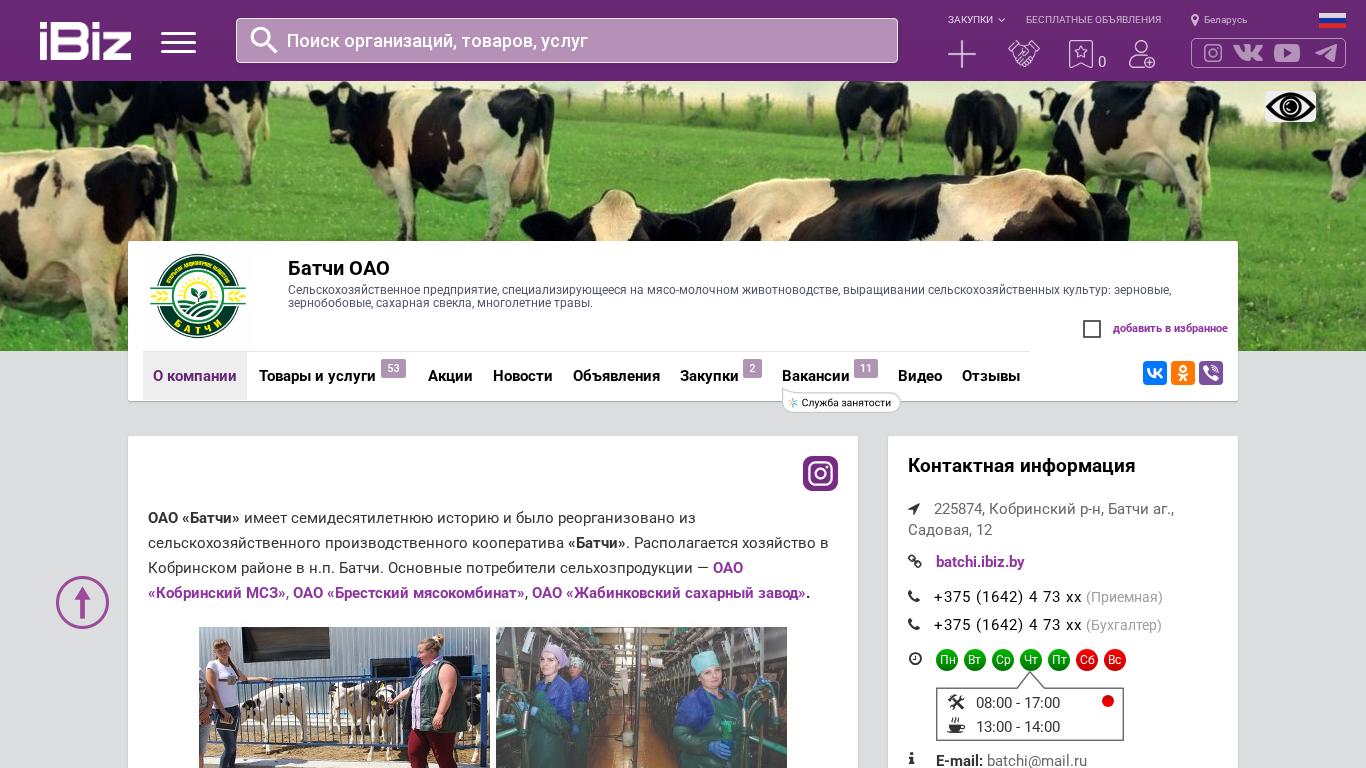Visit batchi.ibiz.by website link

[980, 562]
